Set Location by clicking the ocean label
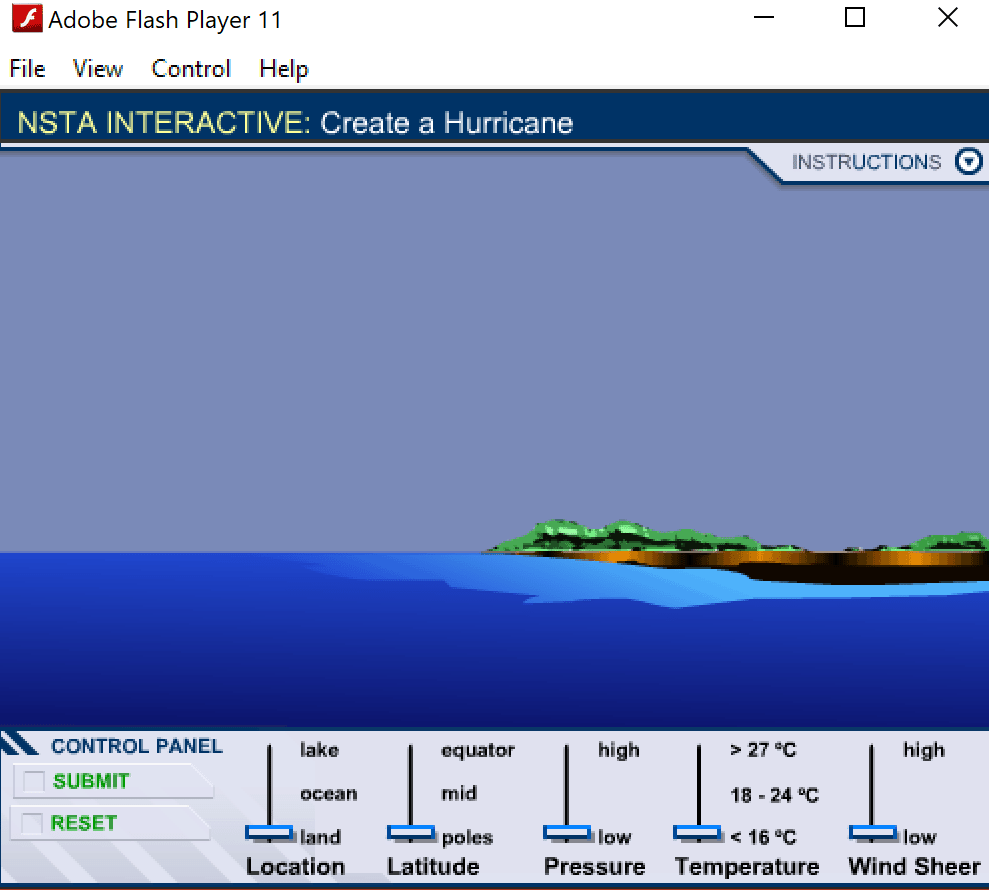The image size is (989, 890). 329,793
